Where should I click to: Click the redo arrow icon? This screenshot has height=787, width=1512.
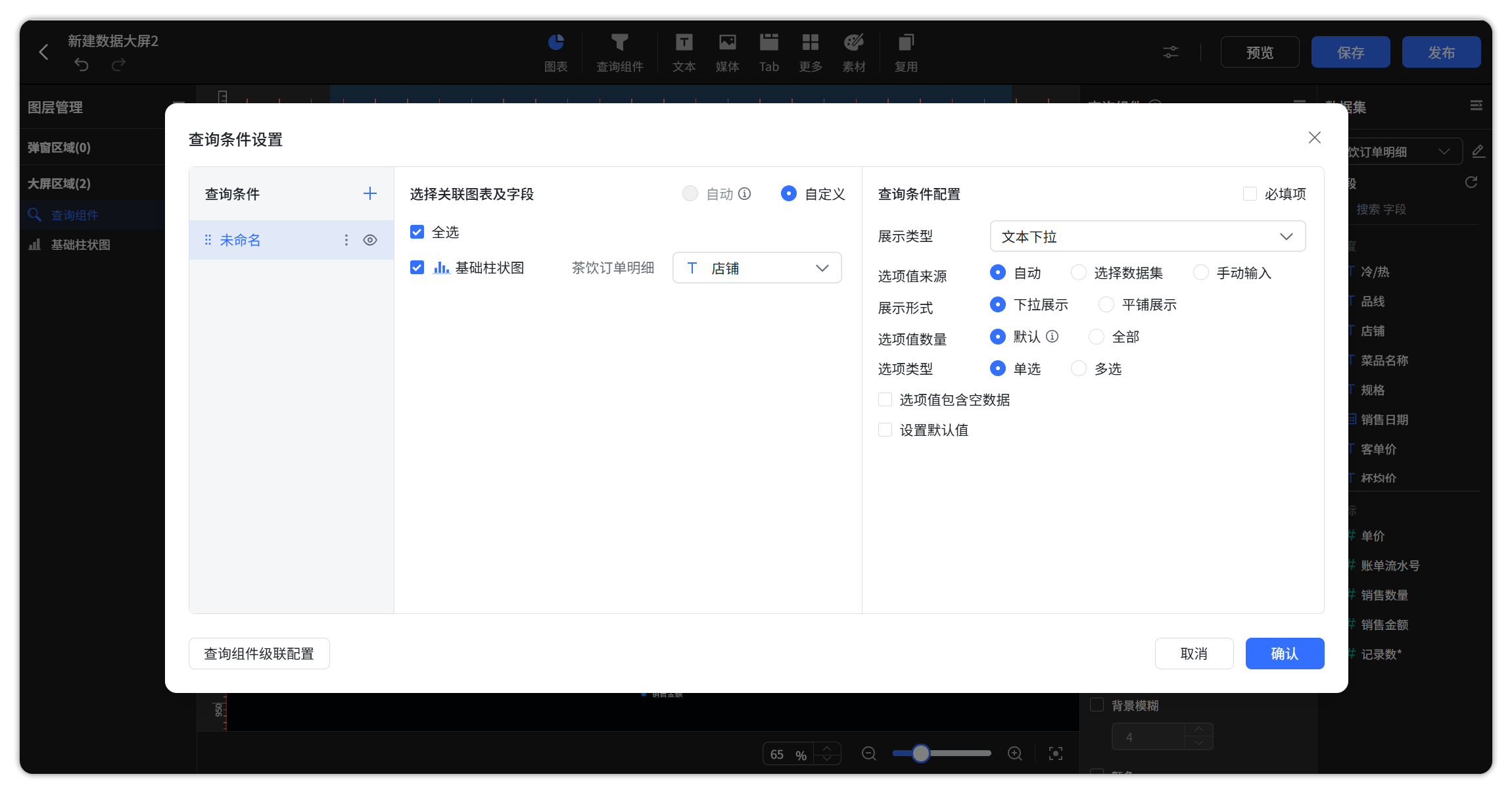pos(118,64)
